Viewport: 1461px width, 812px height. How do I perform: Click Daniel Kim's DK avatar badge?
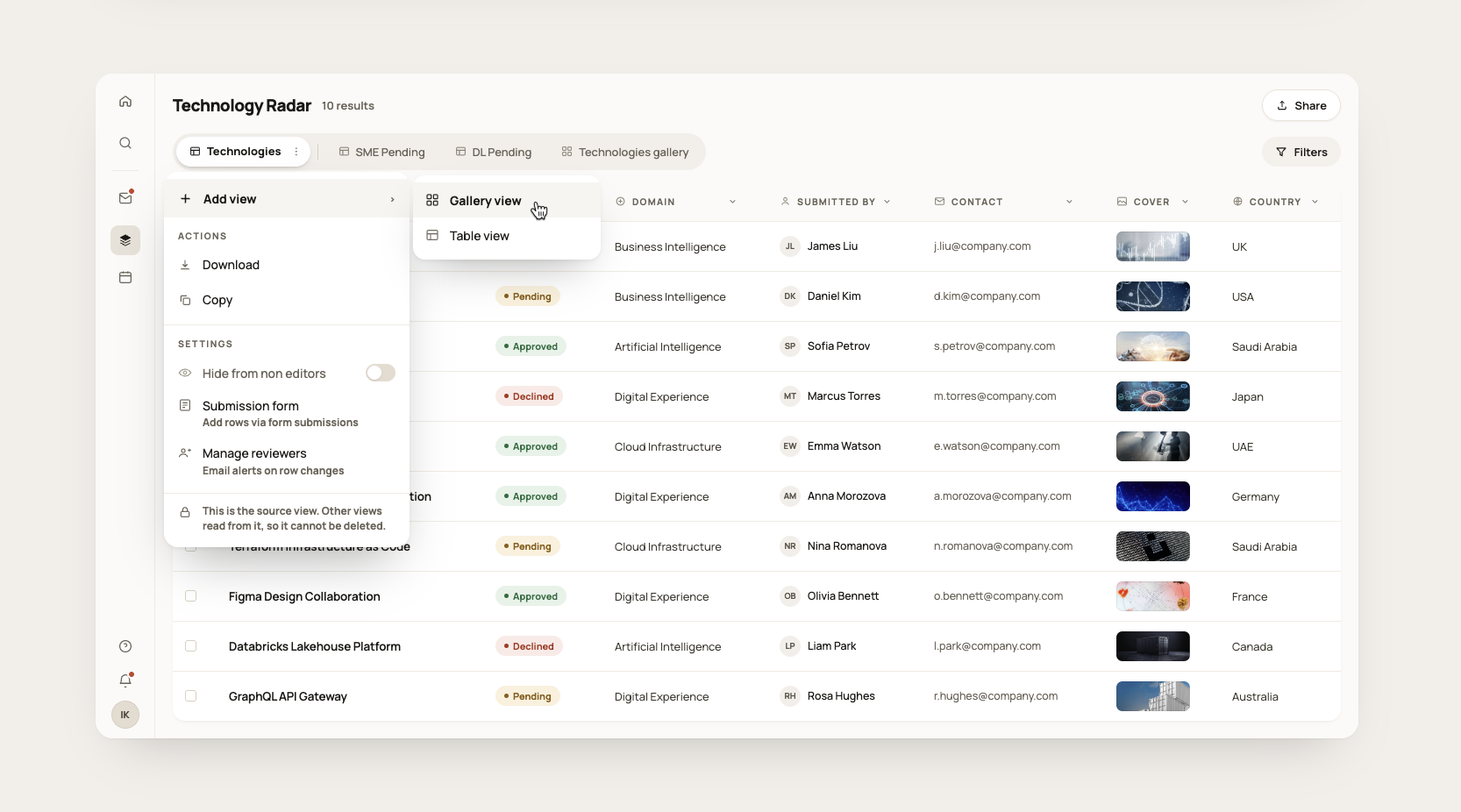[x=790, y=296]
